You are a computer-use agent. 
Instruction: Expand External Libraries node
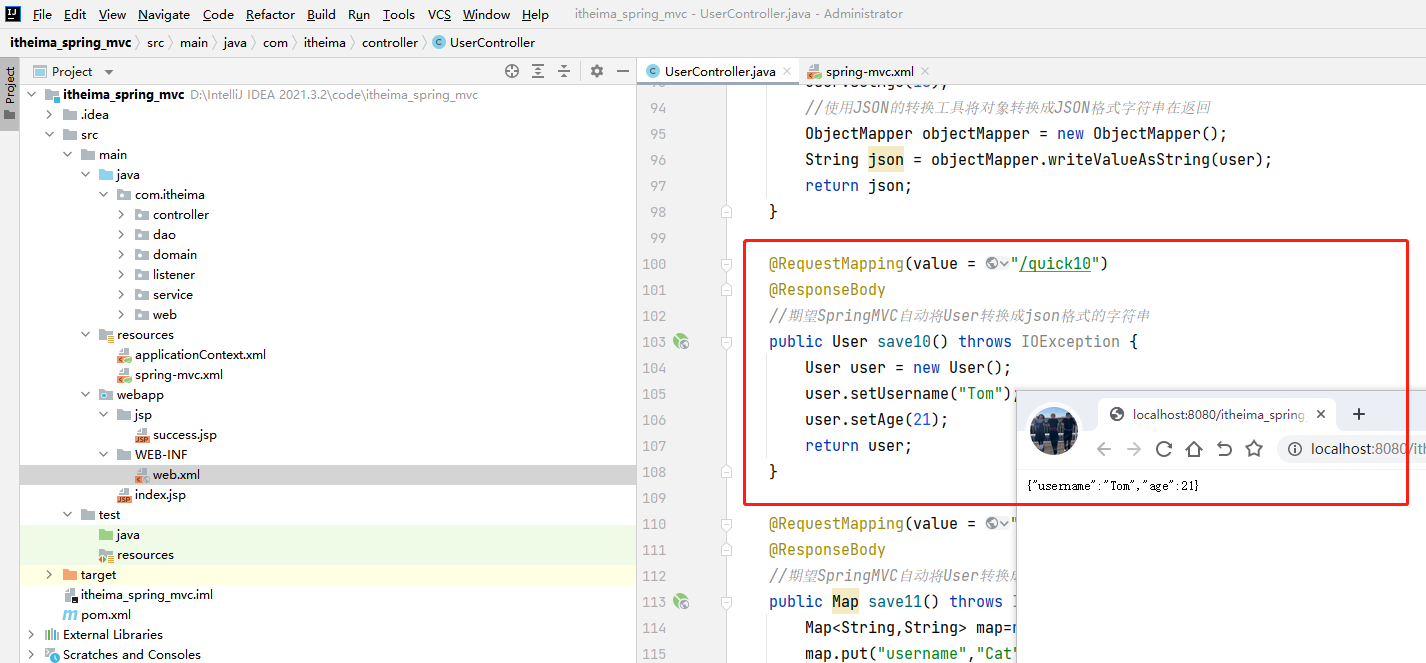pyautogui.click(x=32, y=635)
